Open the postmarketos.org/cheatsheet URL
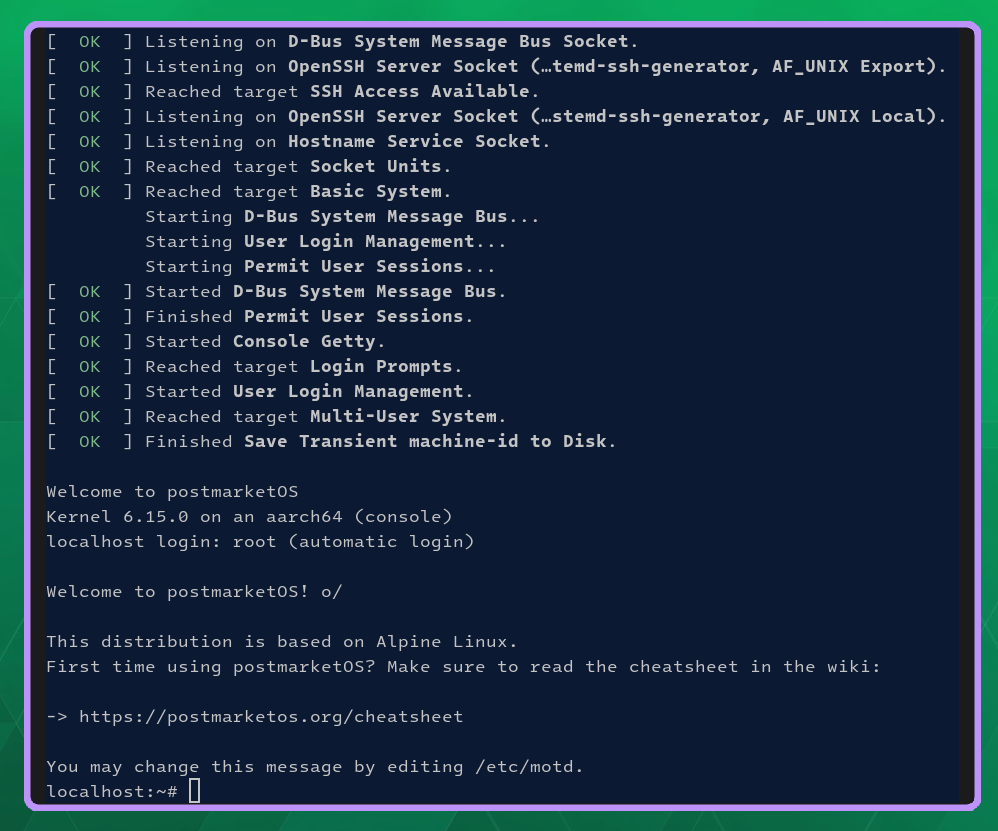This screenshot has height=831, width=998. click(x=271, y=717)
